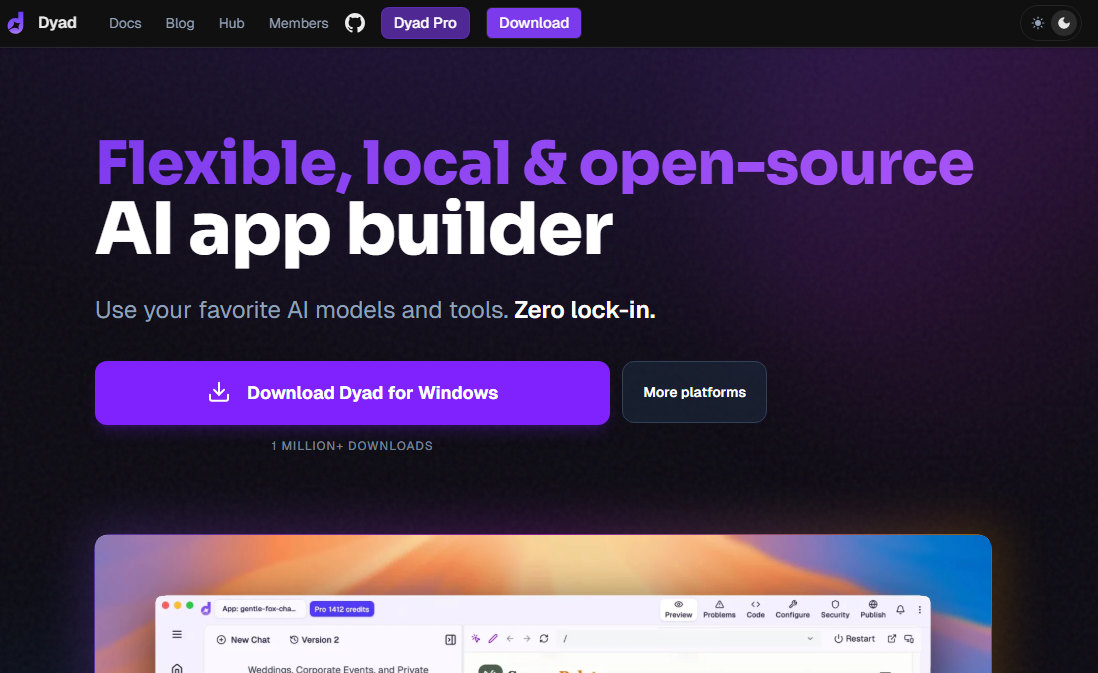Open the GitHub repository icon
Image resolution: width=1098 pixels, height=673 pixels.
(355, 23)
